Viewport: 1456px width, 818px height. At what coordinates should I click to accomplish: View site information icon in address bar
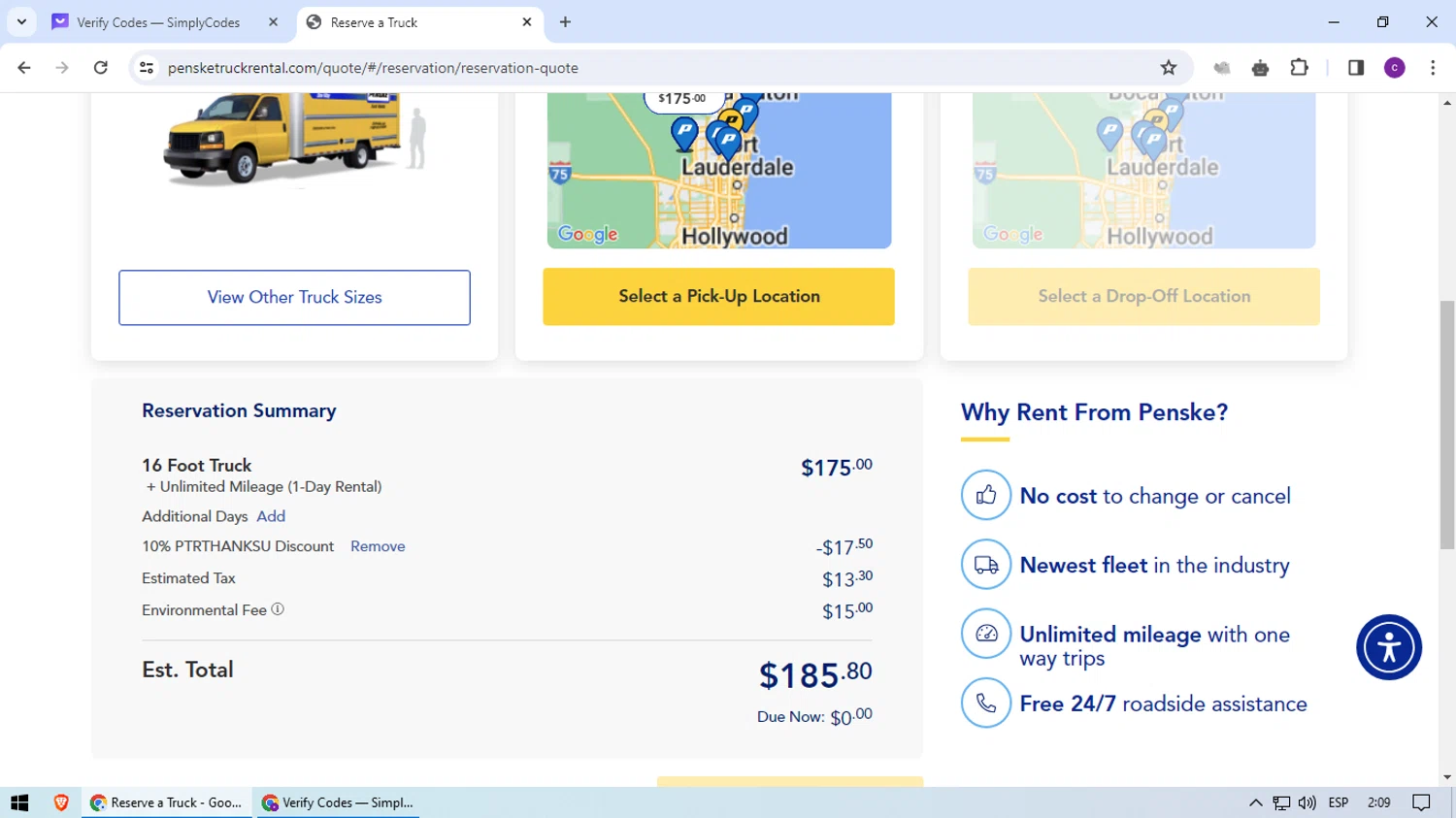click(147, 68)
